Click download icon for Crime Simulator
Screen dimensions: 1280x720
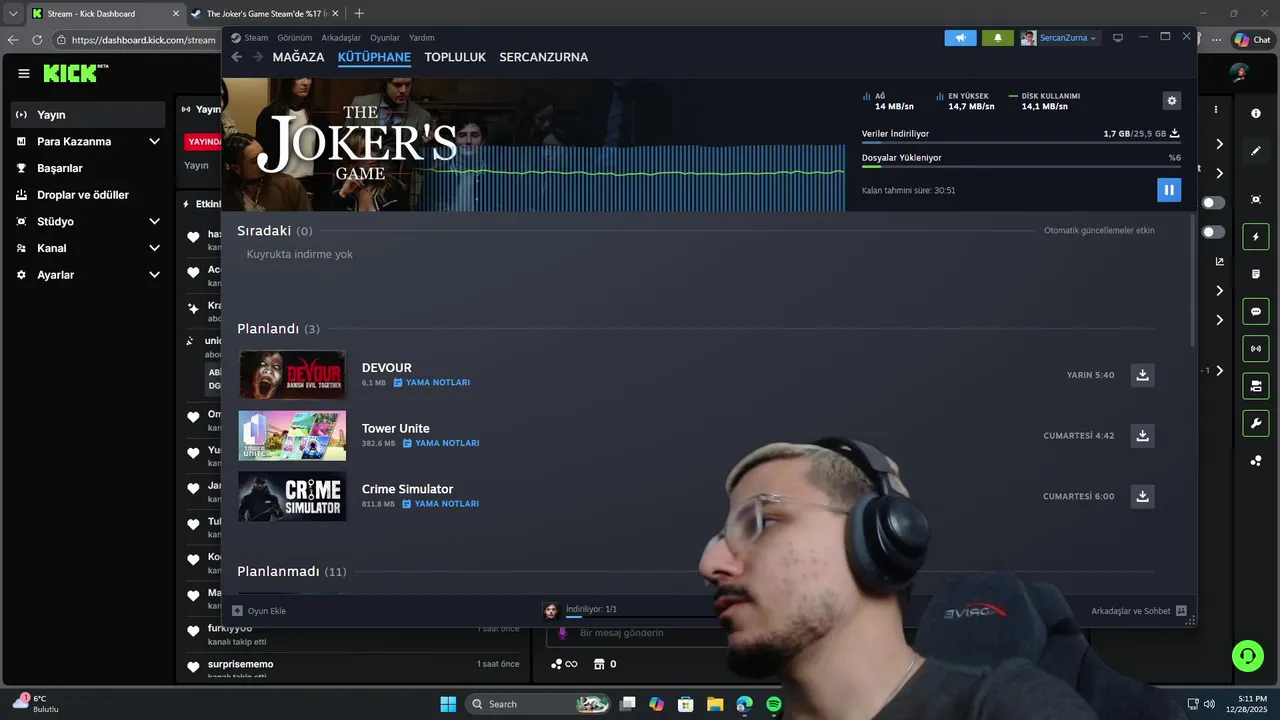pos(1142,496)
